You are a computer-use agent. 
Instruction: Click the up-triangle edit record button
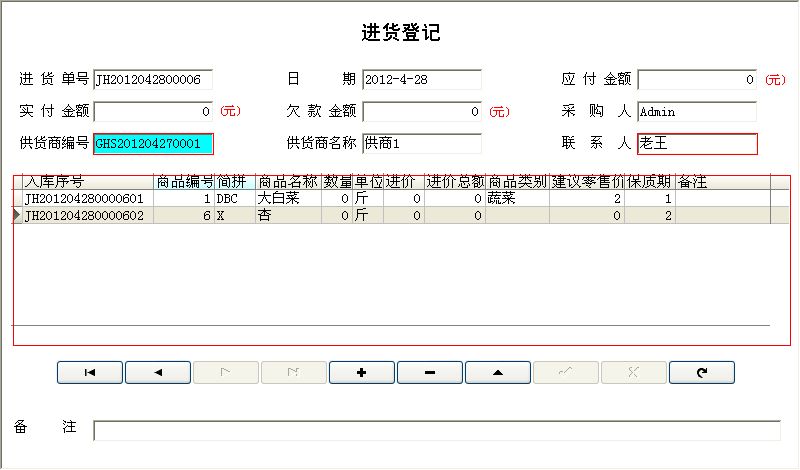click(x=497, y=372)
